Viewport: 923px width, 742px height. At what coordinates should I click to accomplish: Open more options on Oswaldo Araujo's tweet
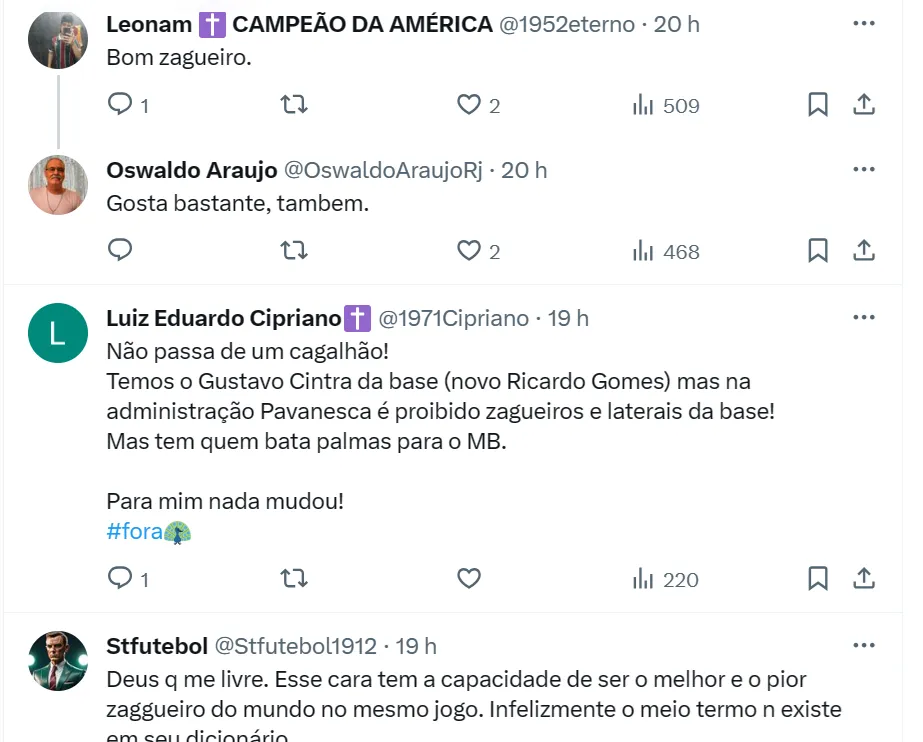[x=864, y=169]
